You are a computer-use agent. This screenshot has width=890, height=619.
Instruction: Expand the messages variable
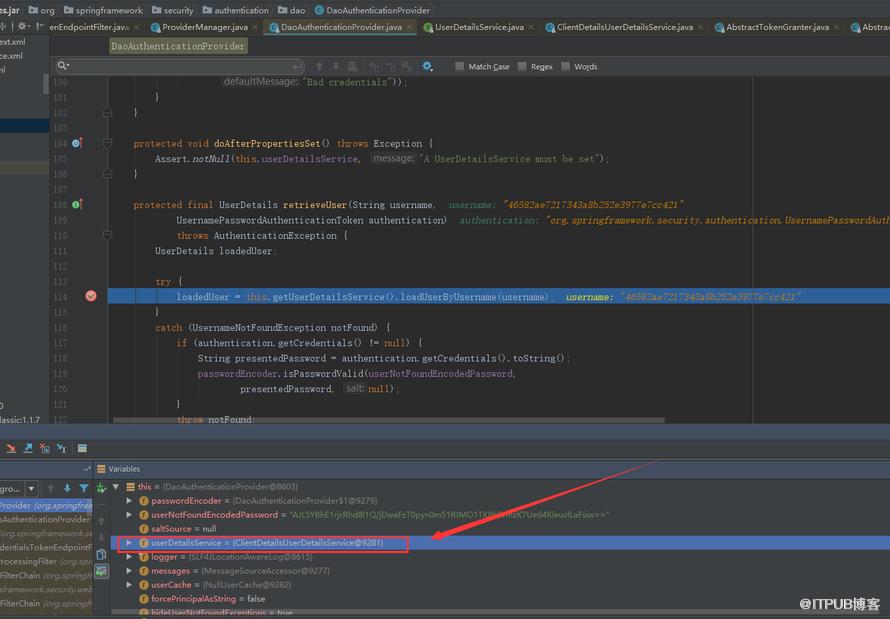[129, 571]
